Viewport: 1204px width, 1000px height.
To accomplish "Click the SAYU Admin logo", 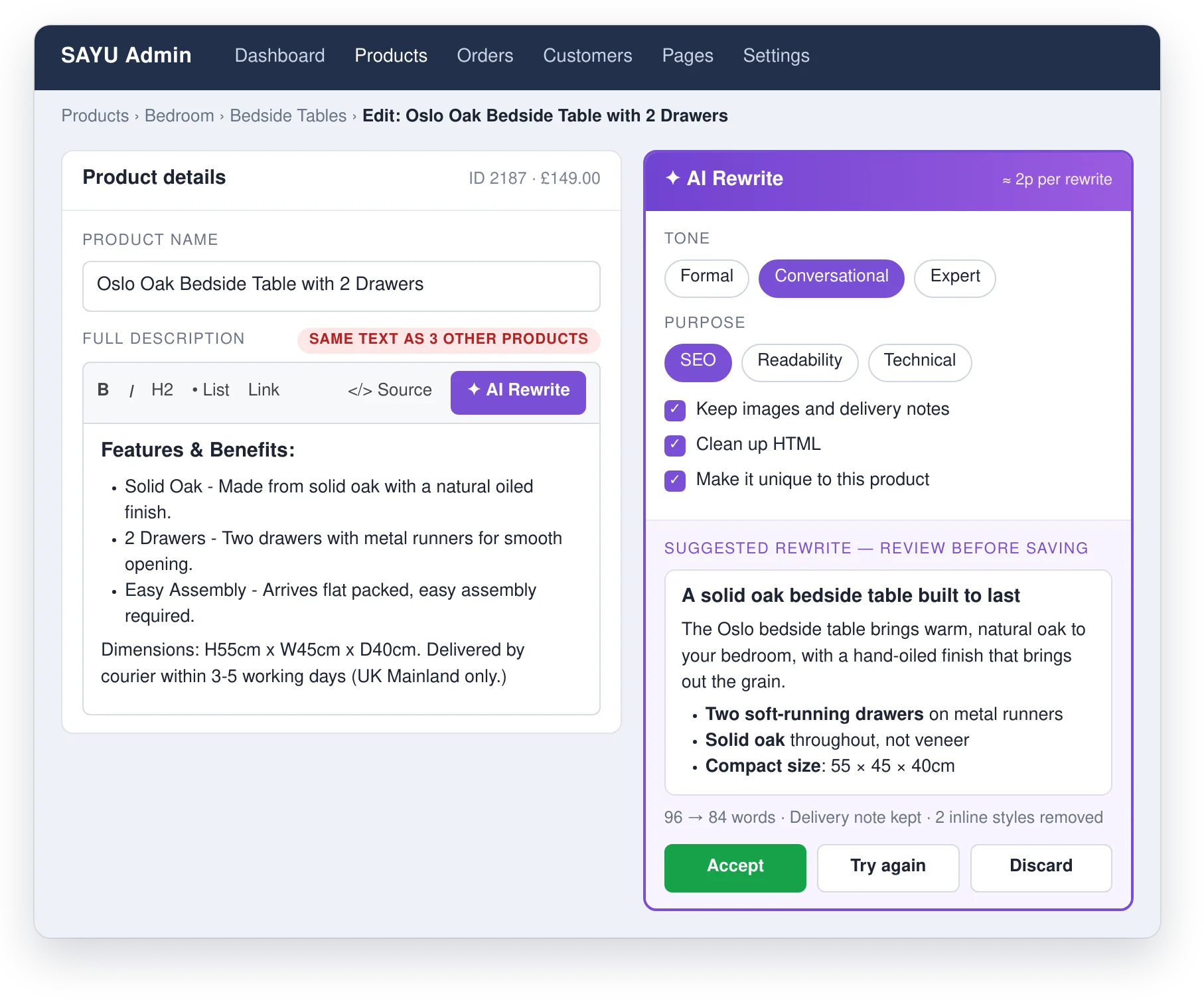I will (x=126, y=55).
